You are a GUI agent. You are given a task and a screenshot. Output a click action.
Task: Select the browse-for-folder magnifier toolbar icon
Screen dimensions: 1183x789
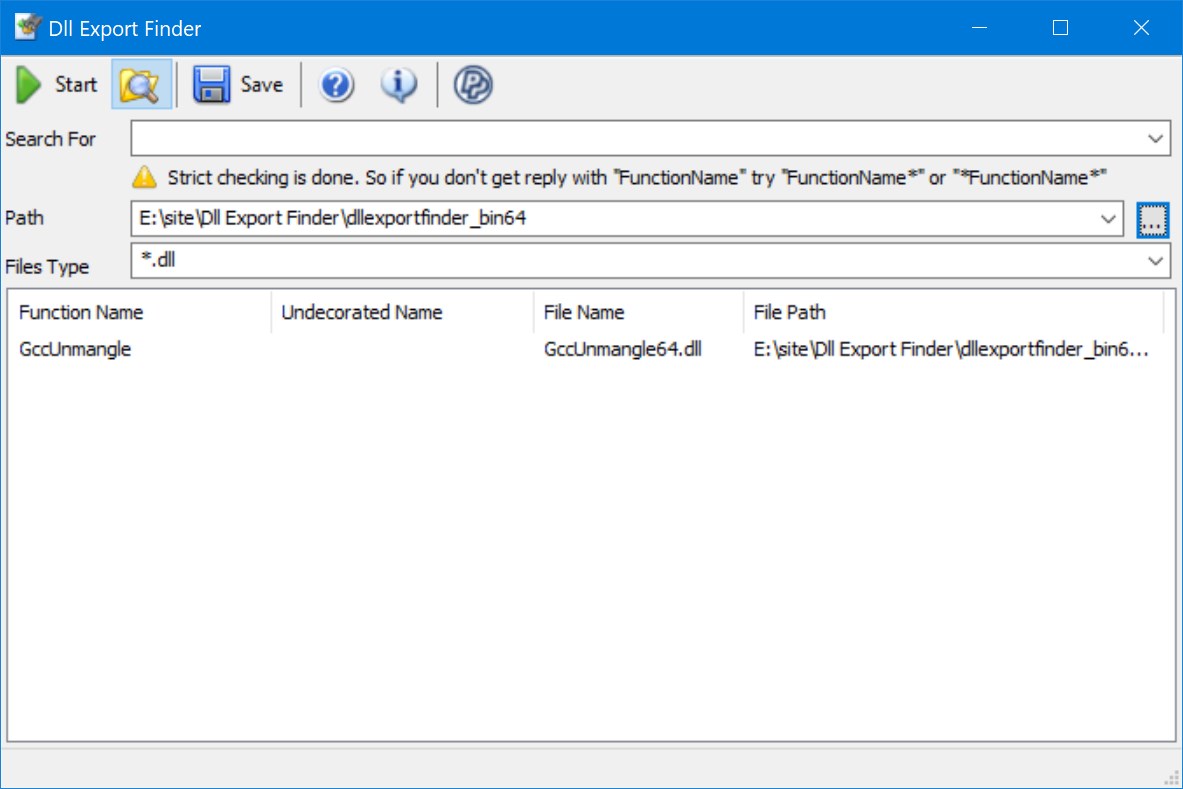(x=139, y=84)
